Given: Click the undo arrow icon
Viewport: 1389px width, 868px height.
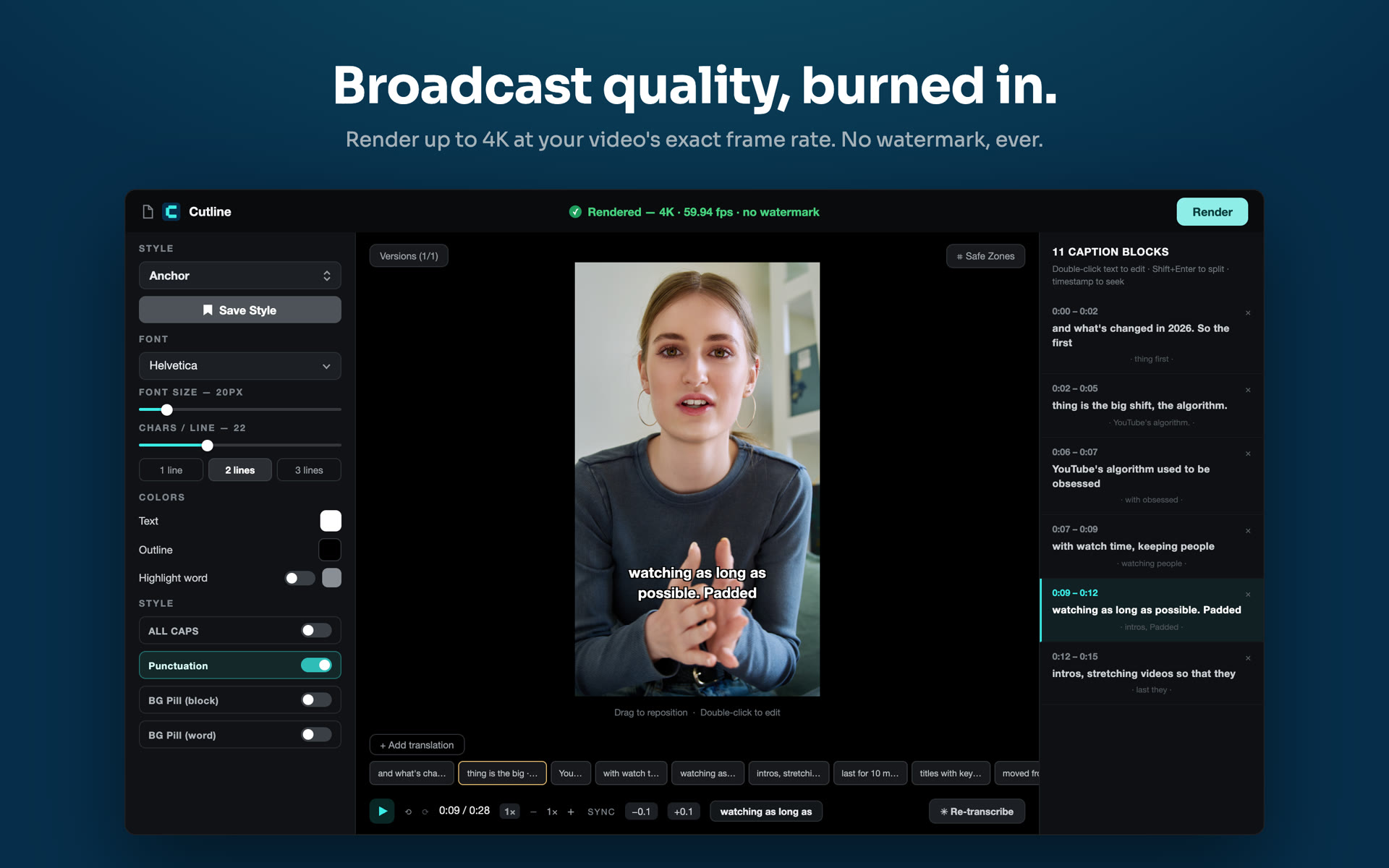Looking at the screenshot, I should 408,812.
